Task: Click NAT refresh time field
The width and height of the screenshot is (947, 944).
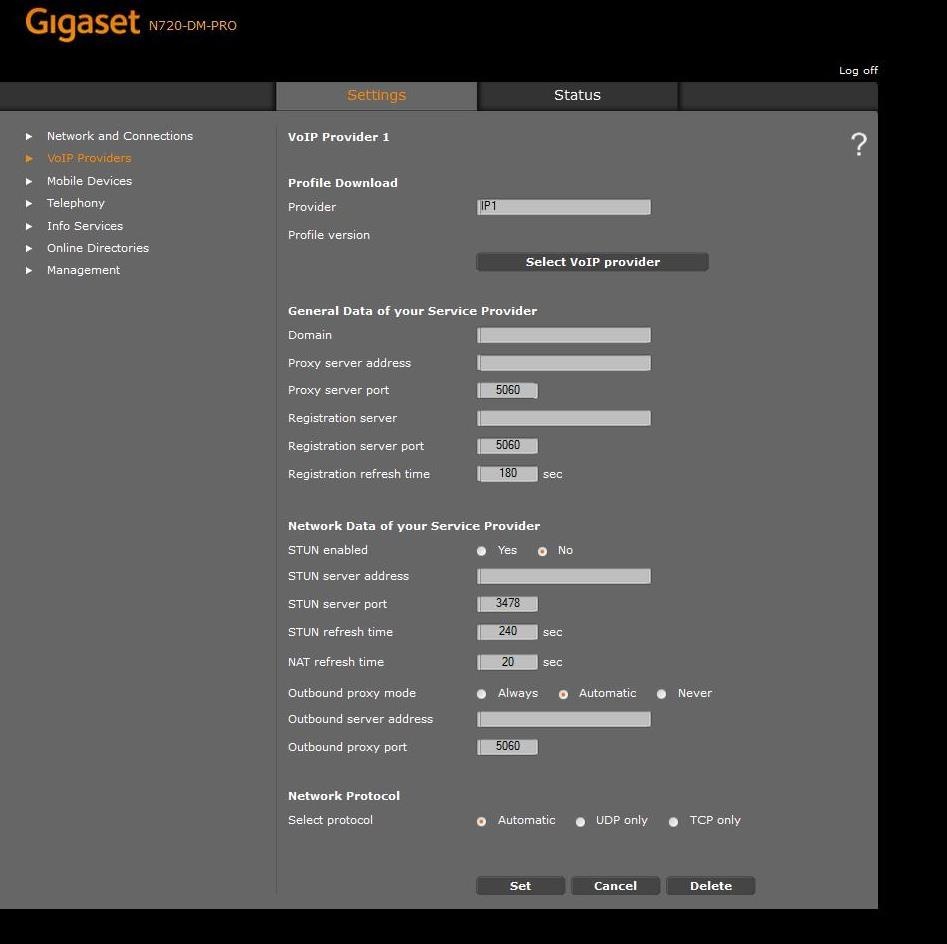Action: tap(507, 662)
